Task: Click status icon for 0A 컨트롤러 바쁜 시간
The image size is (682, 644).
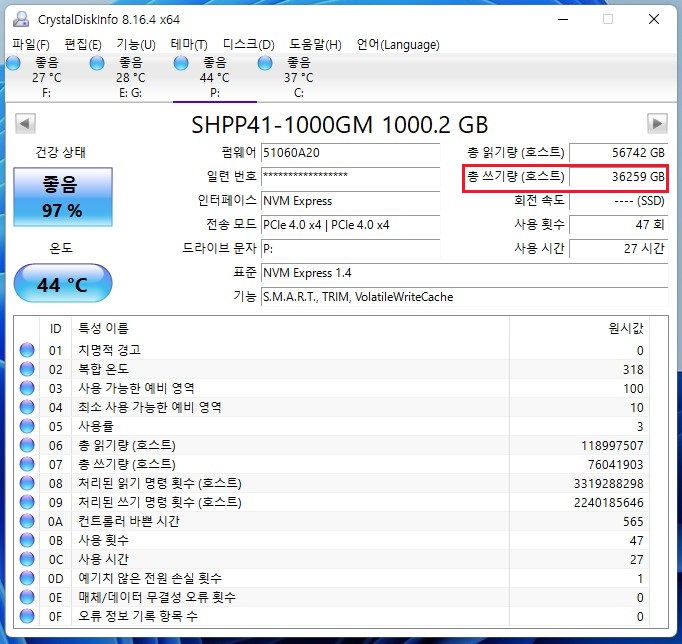Action: (x=27, y=521)
